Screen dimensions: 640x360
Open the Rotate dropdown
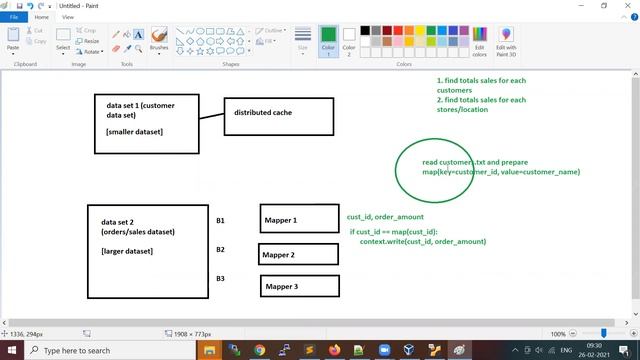tap(89, 51)
